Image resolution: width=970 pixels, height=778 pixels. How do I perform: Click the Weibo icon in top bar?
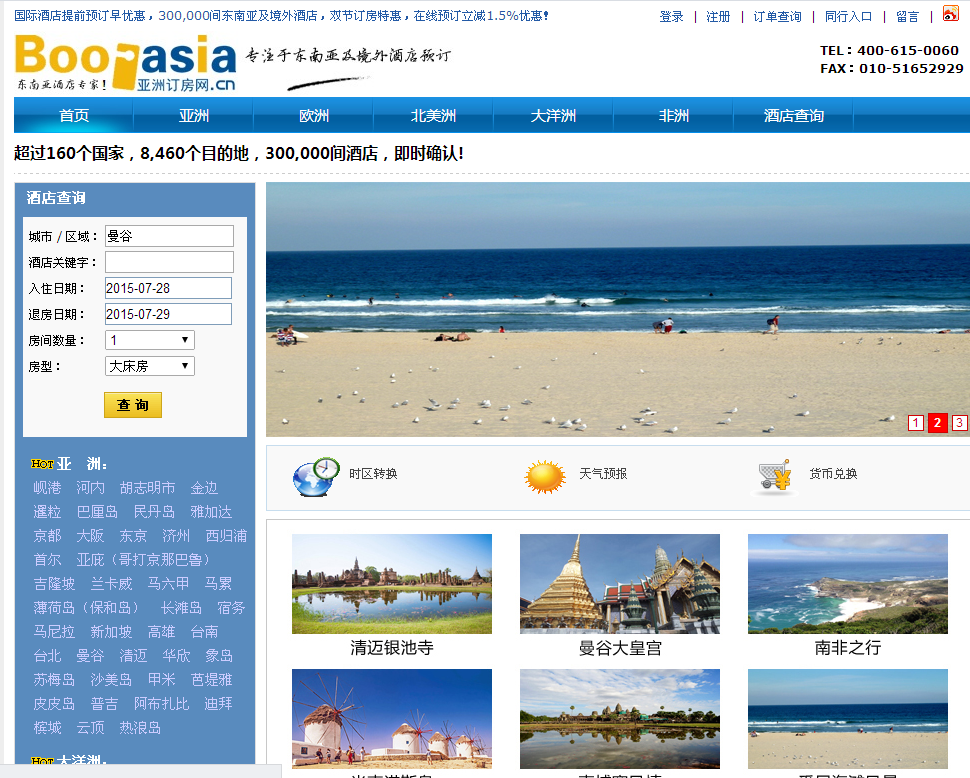coord(950,14)
